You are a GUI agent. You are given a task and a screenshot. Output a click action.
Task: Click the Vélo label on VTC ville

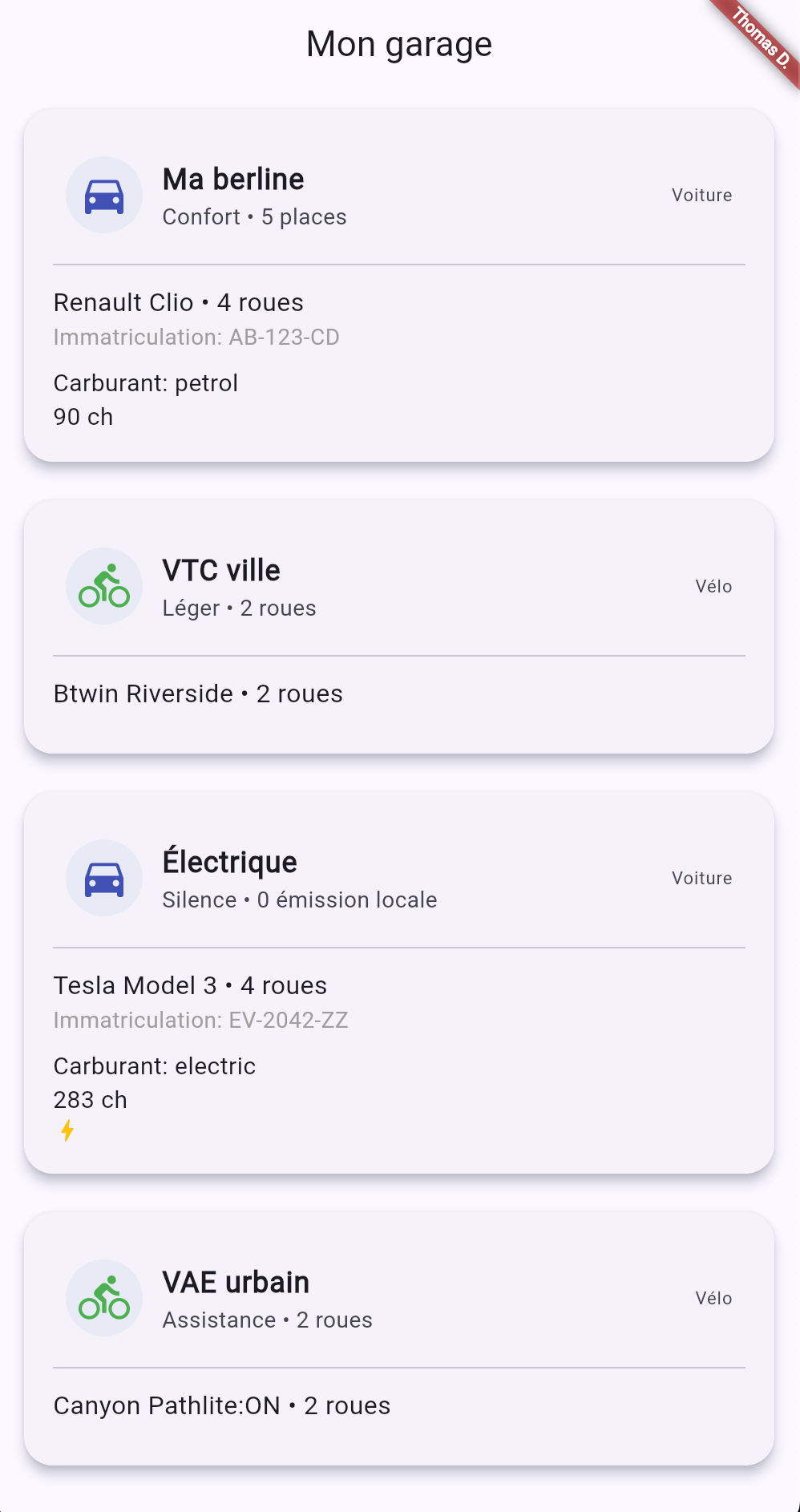pos(713,587)
